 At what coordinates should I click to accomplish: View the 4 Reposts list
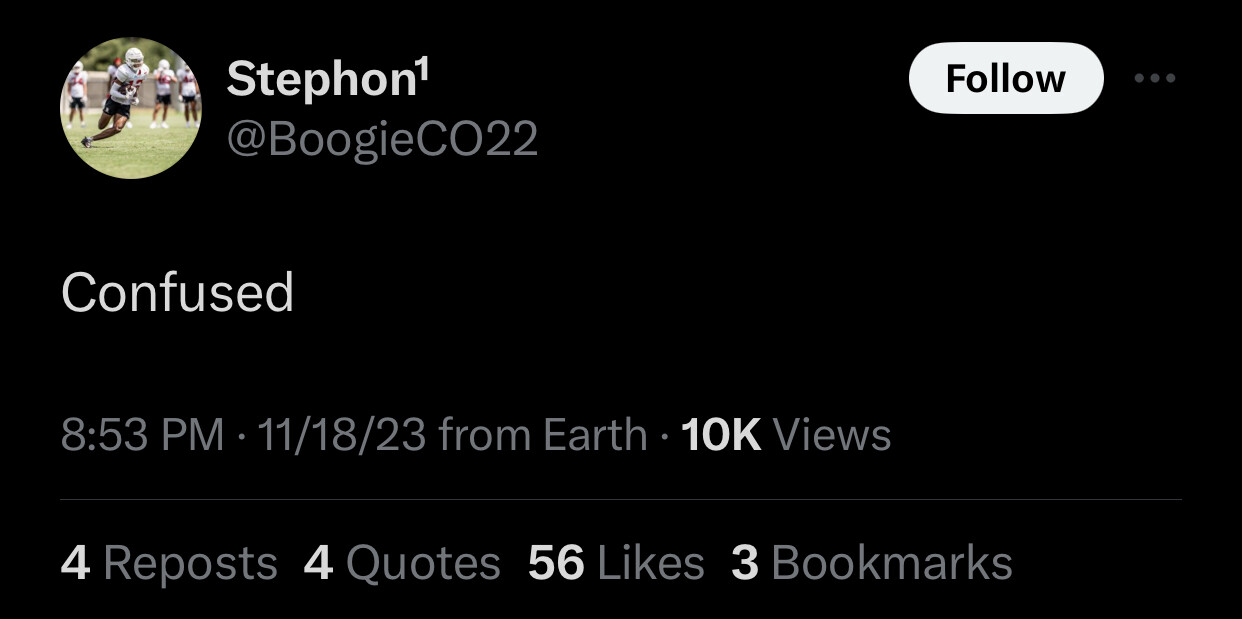coord(169,563)
